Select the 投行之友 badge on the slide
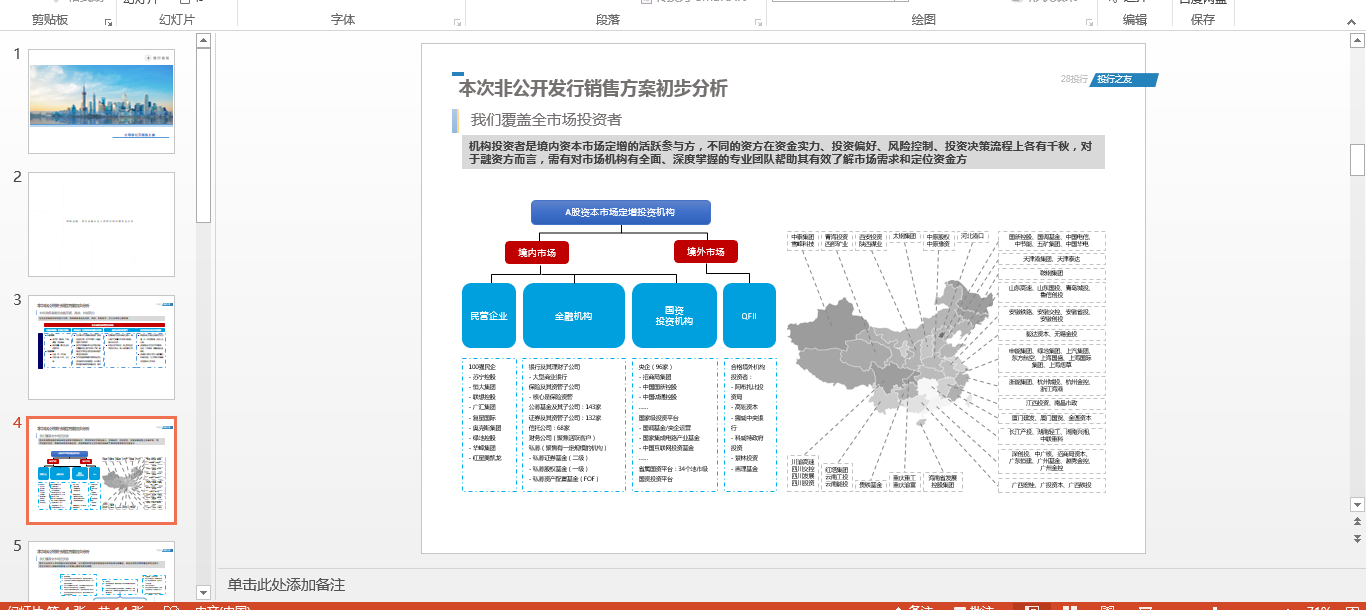 pyautogui.click(x=1123, y=79)
